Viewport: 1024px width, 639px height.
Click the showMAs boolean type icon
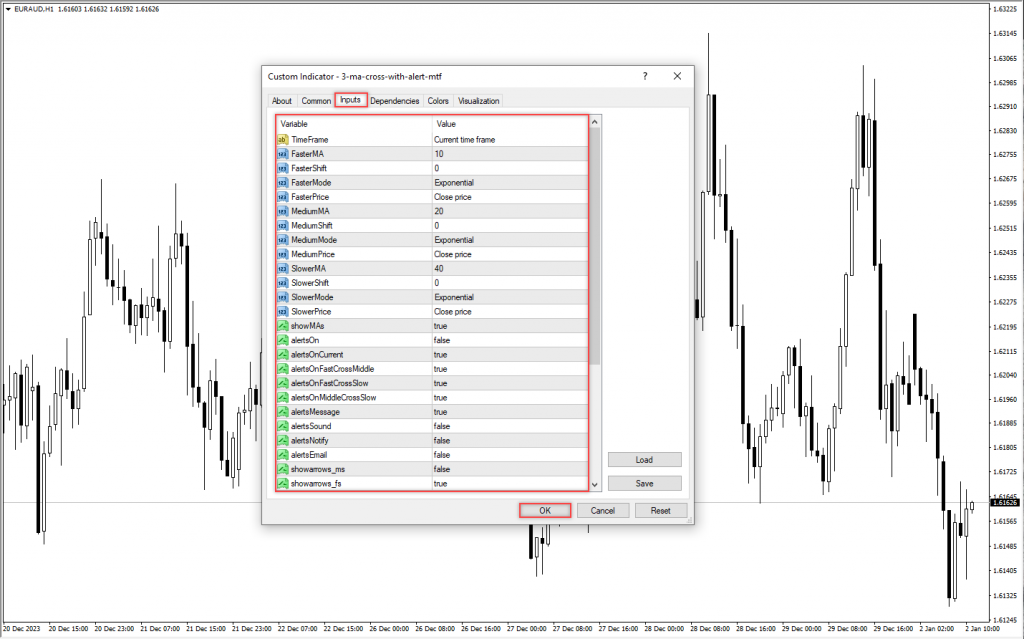point(282,326)
